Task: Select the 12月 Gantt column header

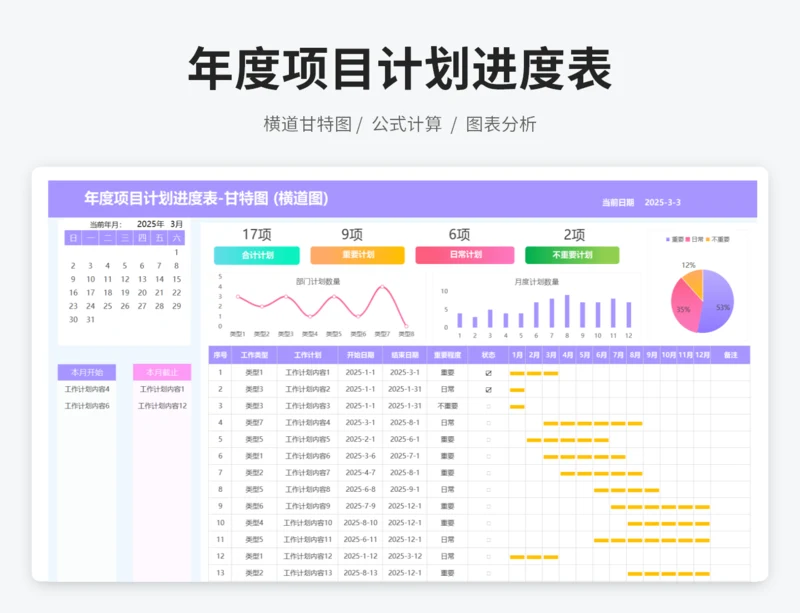Action: 702,355
